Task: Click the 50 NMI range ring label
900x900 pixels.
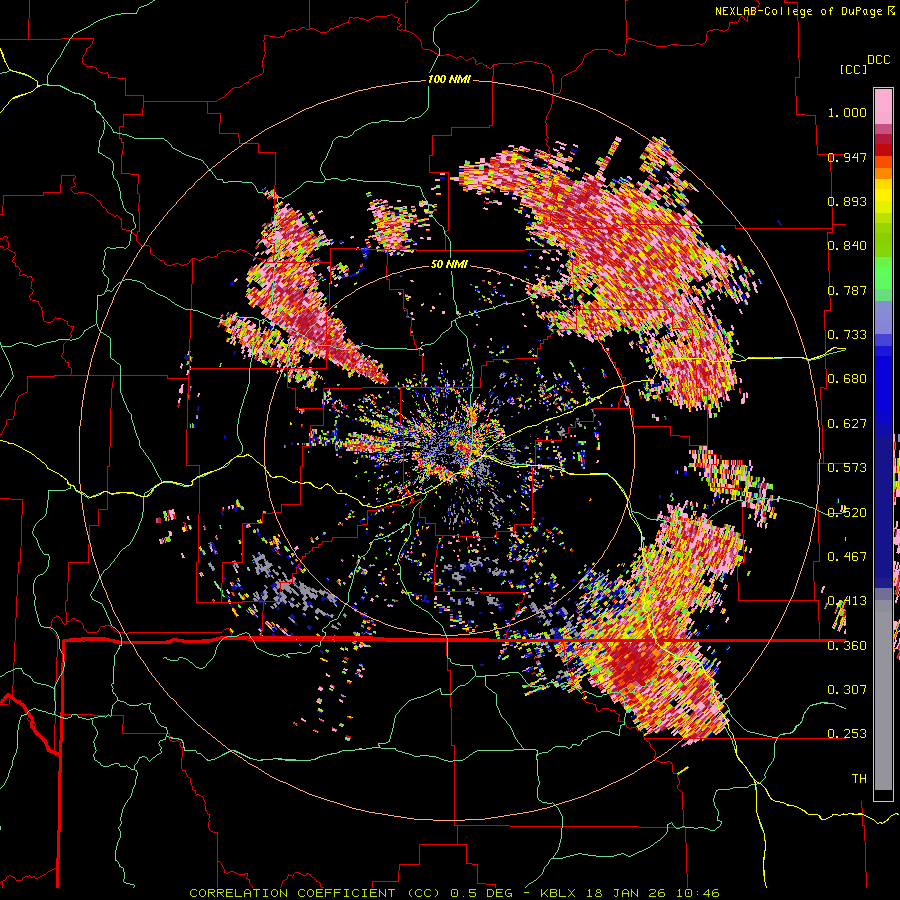Action: [x=449, y=265]
